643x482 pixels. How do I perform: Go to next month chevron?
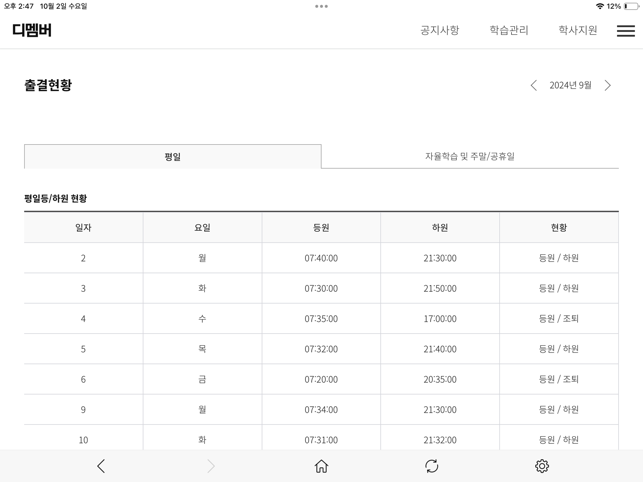[x=608, y=85]
